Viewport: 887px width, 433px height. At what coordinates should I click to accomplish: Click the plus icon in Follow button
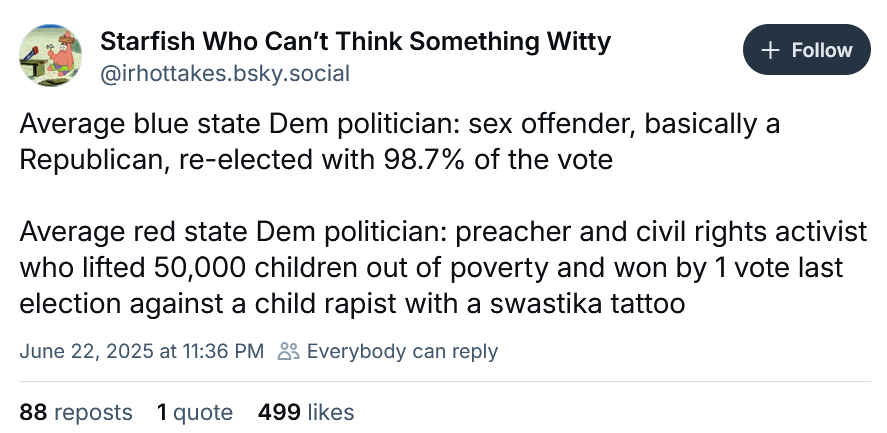pos(770,51)
